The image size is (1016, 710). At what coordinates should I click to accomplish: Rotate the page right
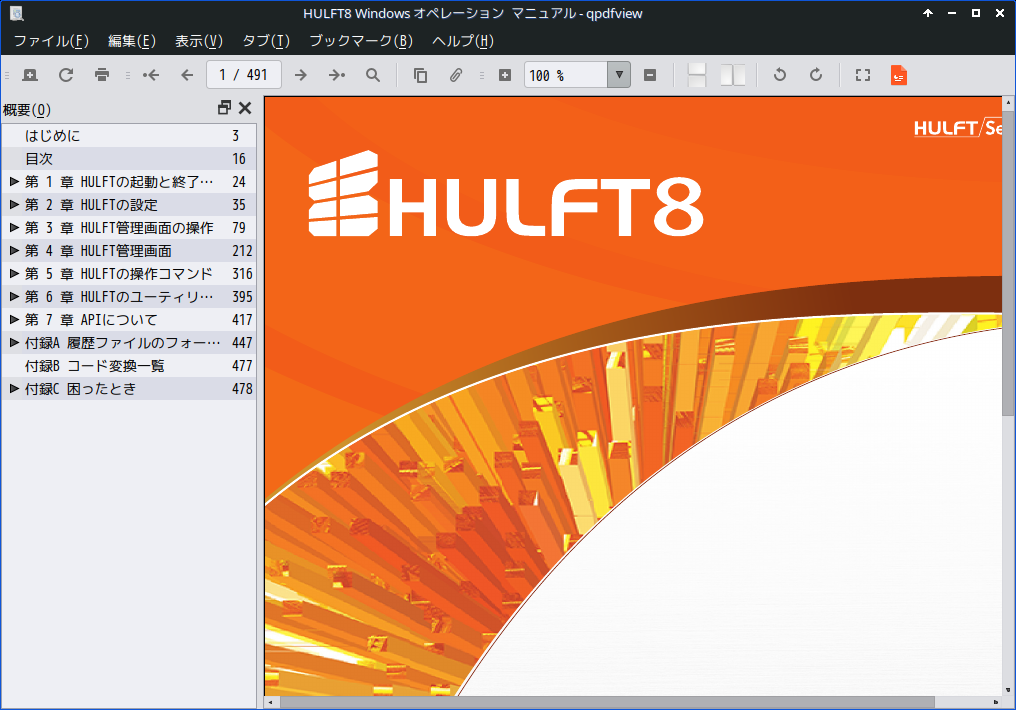point(816,75)
